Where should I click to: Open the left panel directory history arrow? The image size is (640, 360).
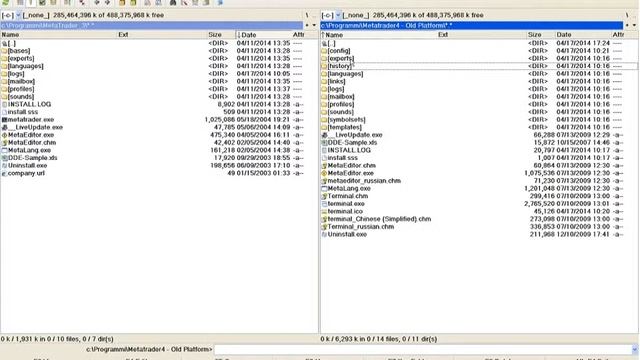pyautogui.click(x=314, y=25)
